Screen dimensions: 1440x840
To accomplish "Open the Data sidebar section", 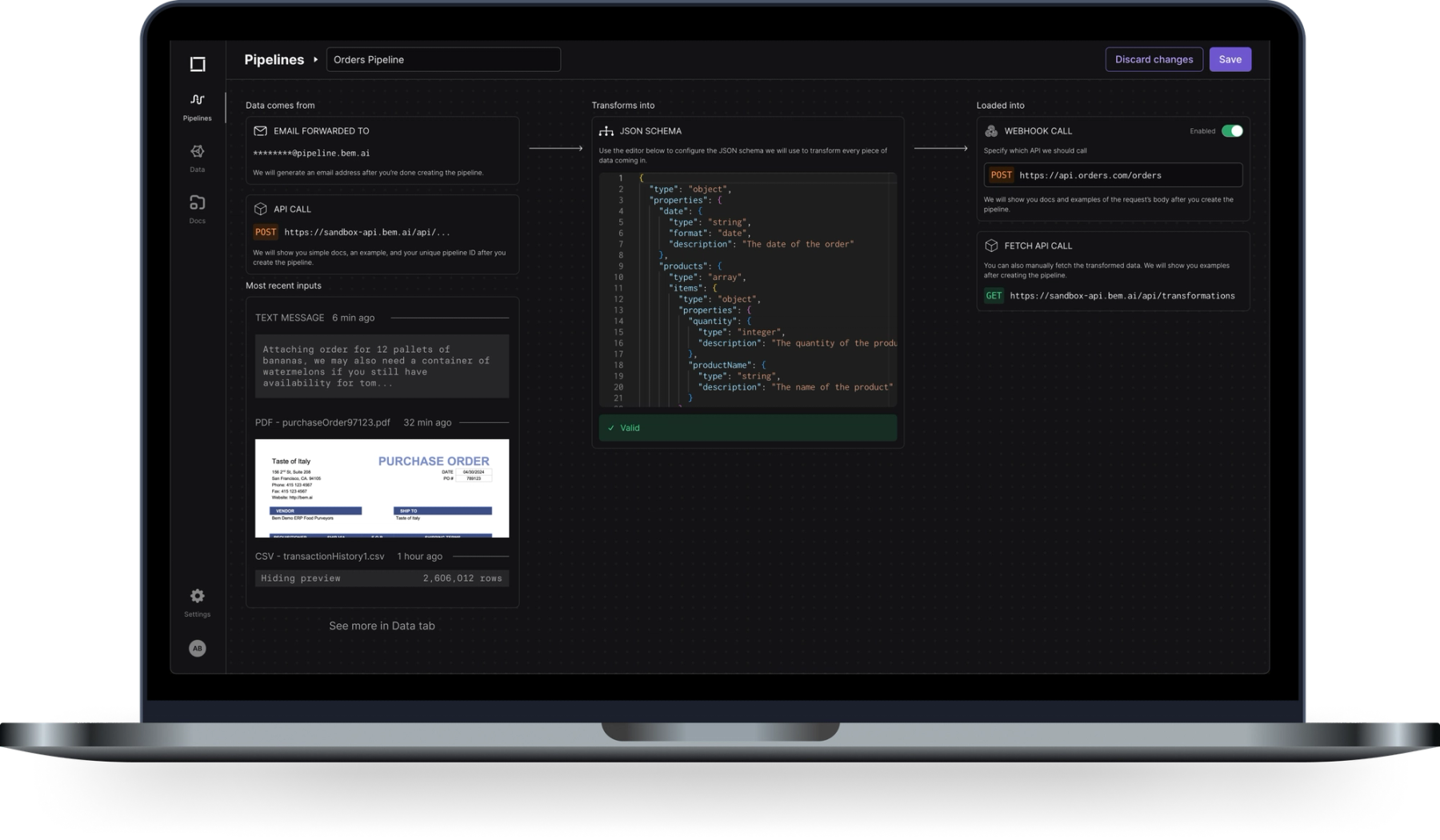I will click(x=197, y=158).
